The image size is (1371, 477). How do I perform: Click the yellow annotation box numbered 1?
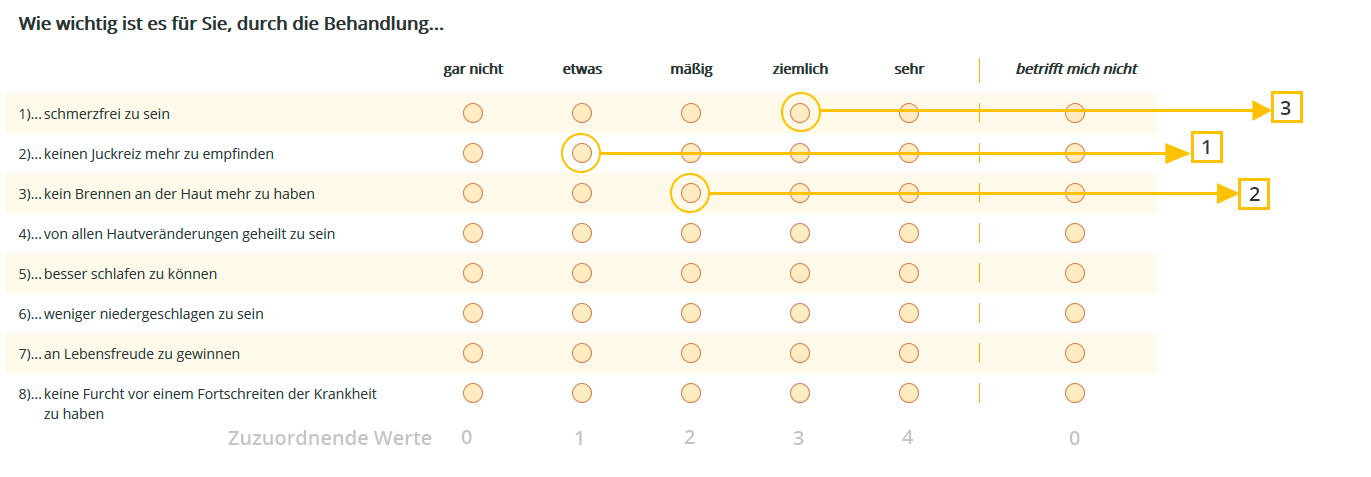pyautogui.click(x=1207, y=148)
